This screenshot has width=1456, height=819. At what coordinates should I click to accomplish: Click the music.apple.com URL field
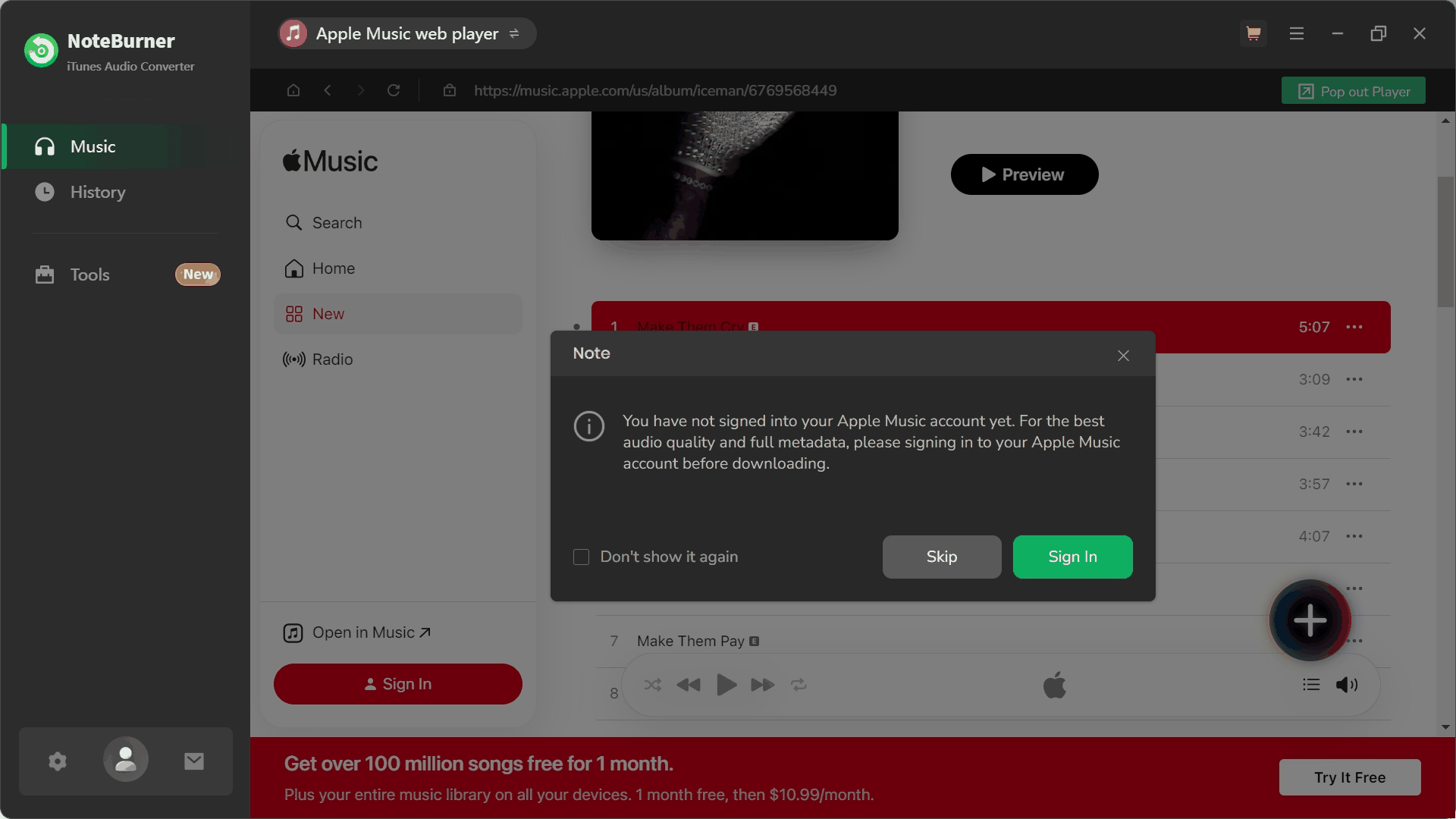tap(655, 90)
